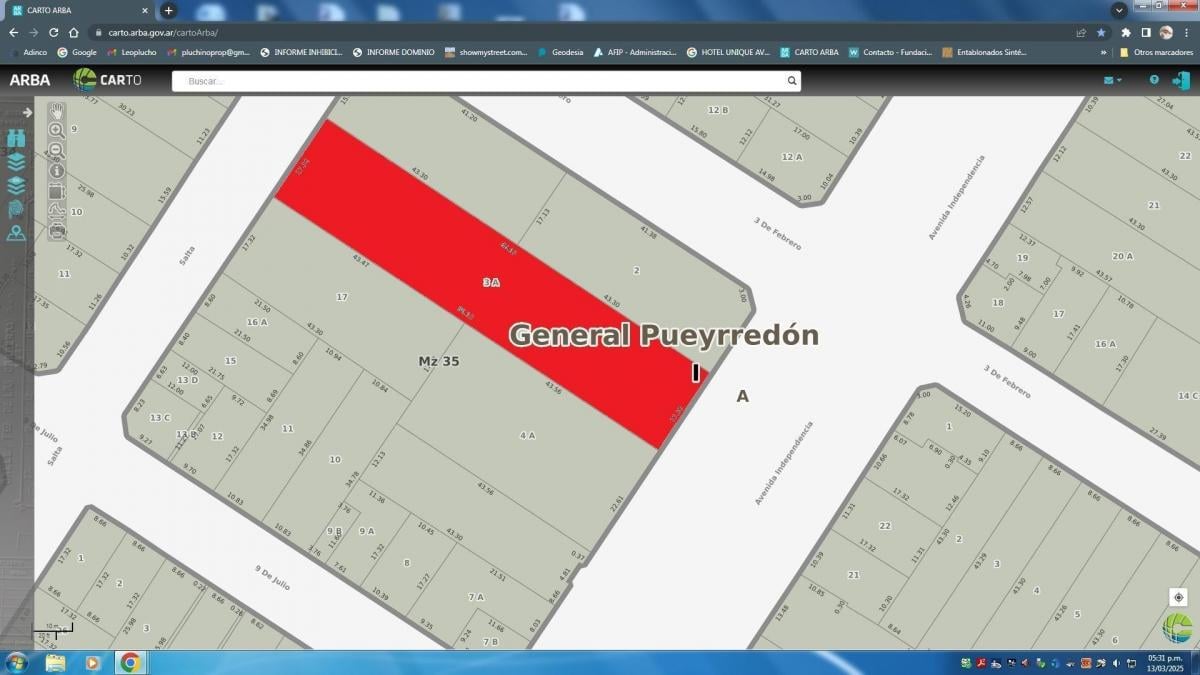Click the locate-me target button
Image resolution: width=1200 pixels, height=675 pixels.
coord(1178,597)
